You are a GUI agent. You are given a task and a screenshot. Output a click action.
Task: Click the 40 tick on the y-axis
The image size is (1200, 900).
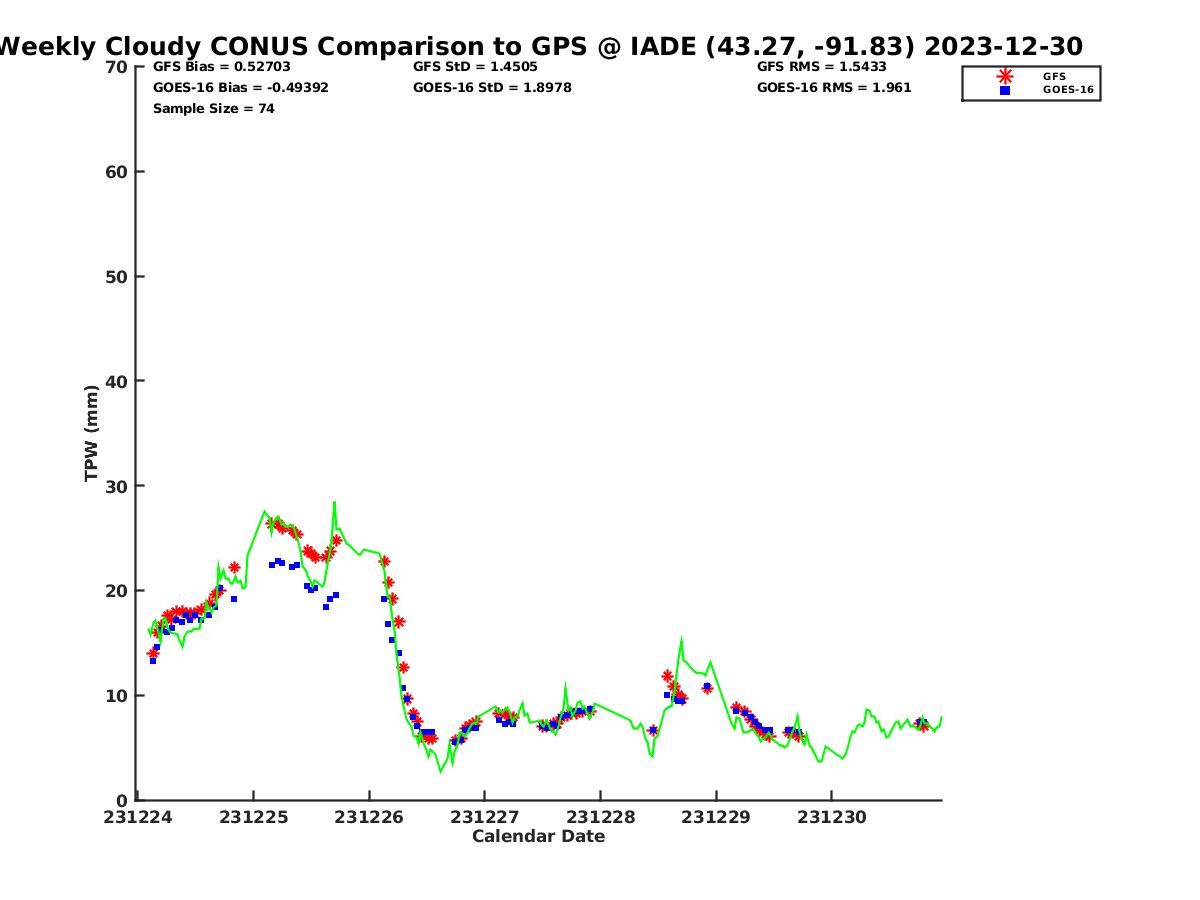117,381
